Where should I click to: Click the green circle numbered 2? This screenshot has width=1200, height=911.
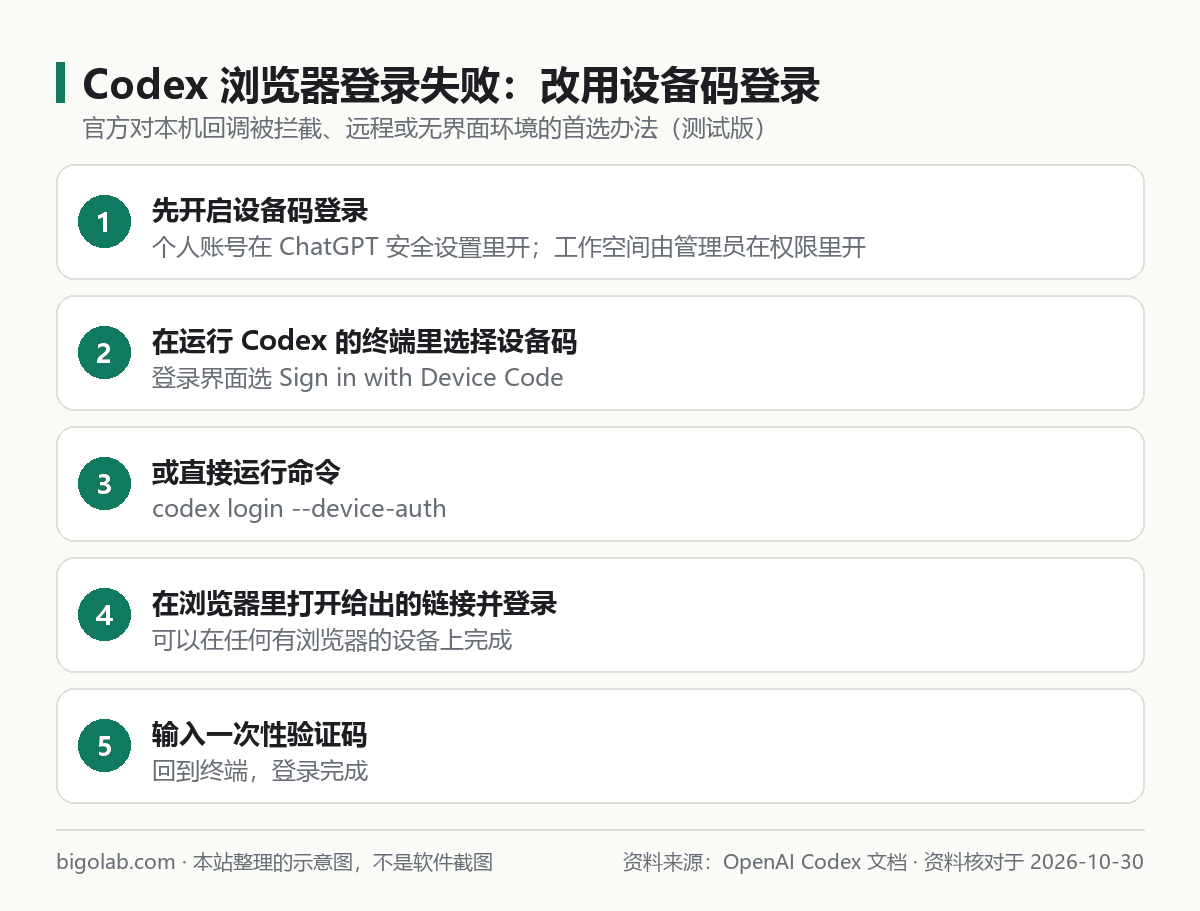(x=104, y=353)
